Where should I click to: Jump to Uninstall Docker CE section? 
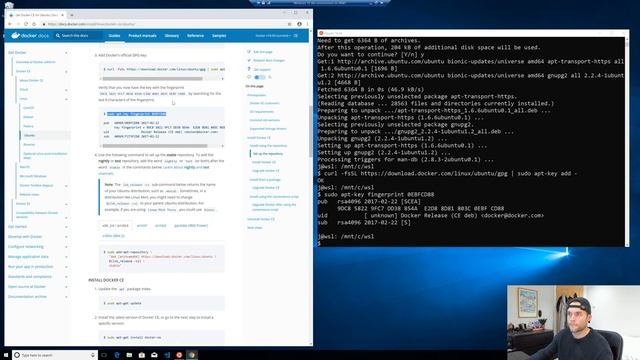pos(261,219)
